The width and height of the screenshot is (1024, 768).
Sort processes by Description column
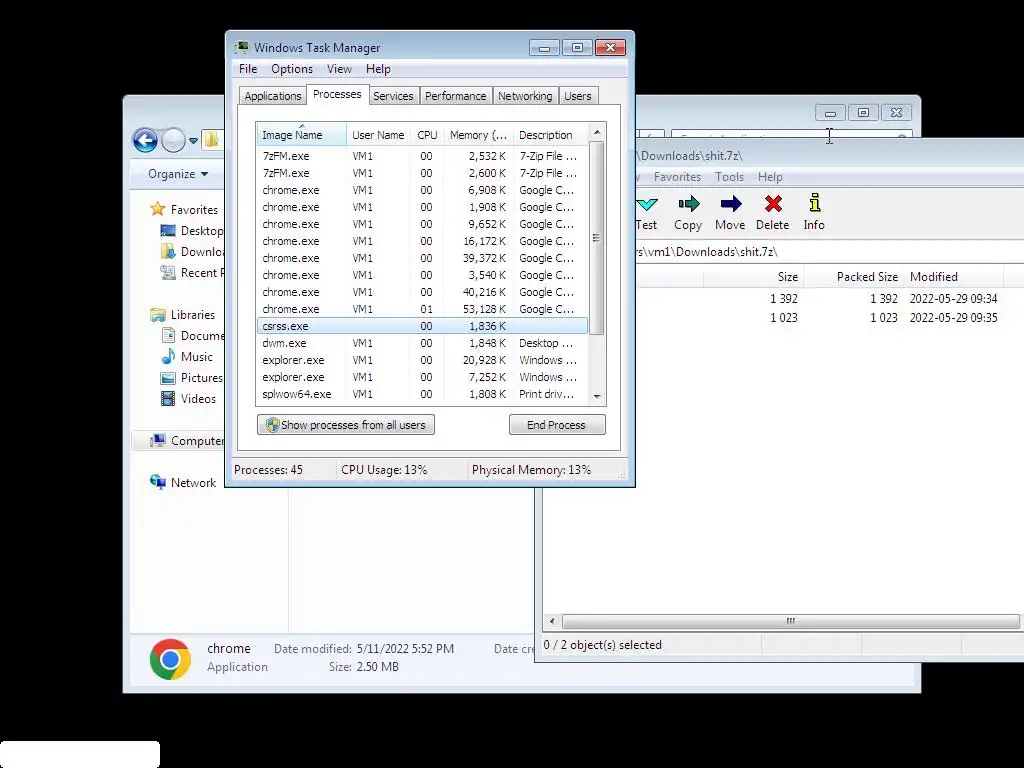pos(551,135)
